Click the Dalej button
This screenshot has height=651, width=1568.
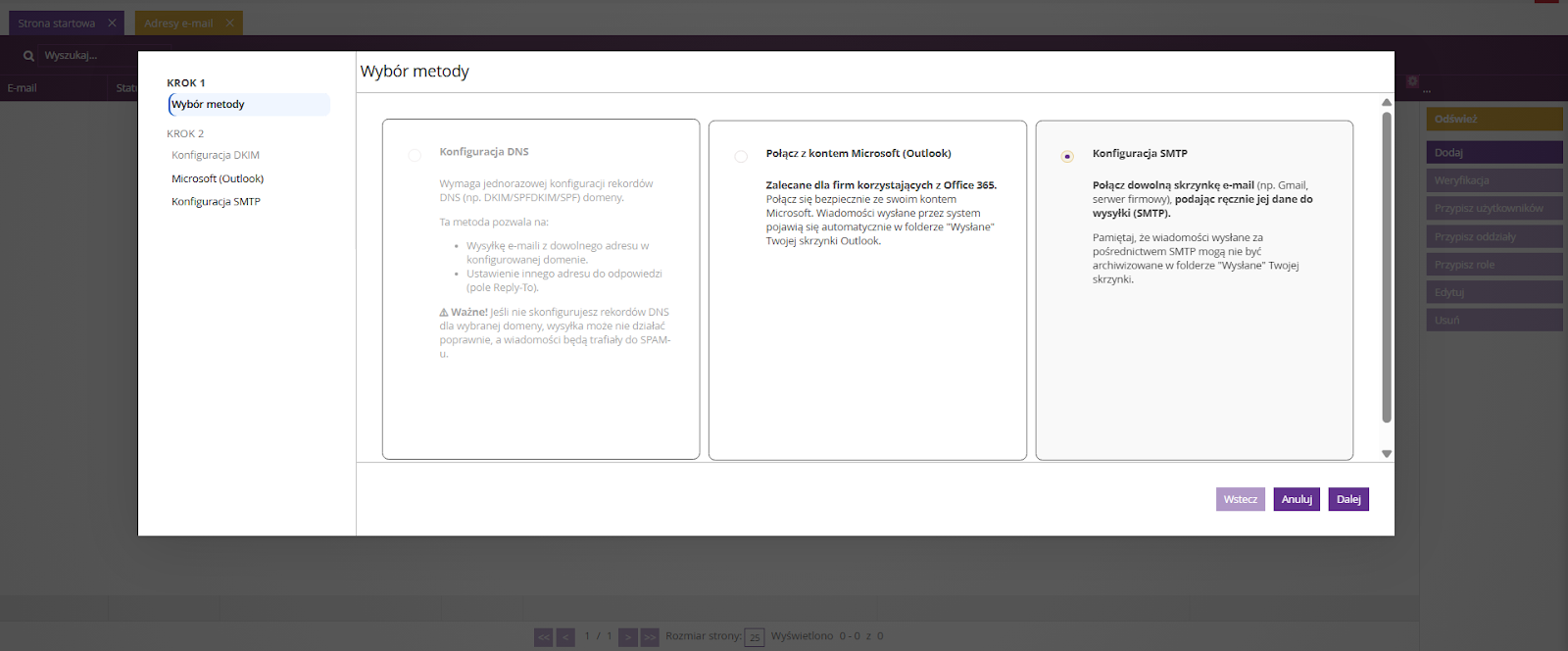tap(1348, 499)
